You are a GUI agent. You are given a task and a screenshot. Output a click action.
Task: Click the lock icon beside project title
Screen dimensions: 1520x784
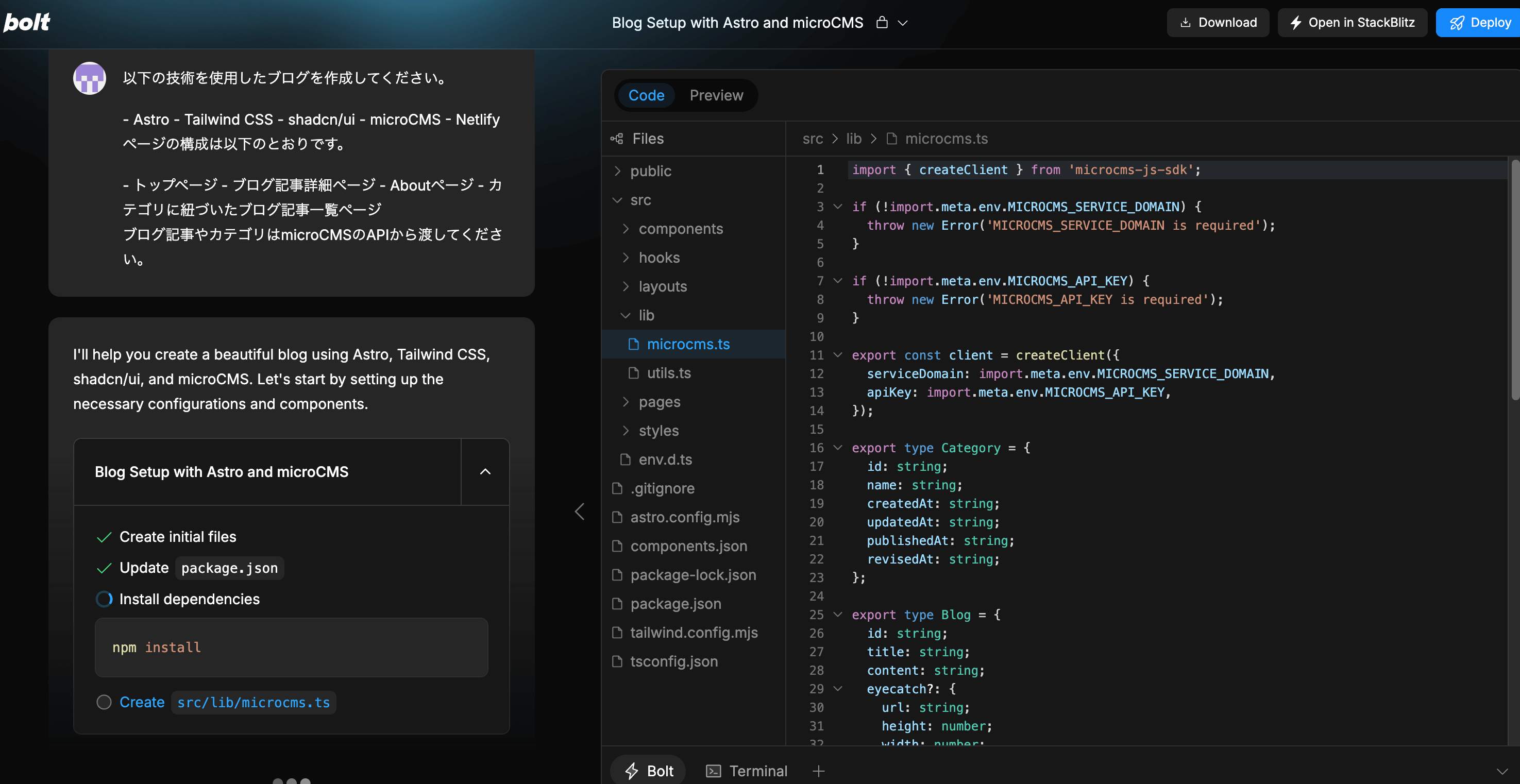tap(882, 23)
